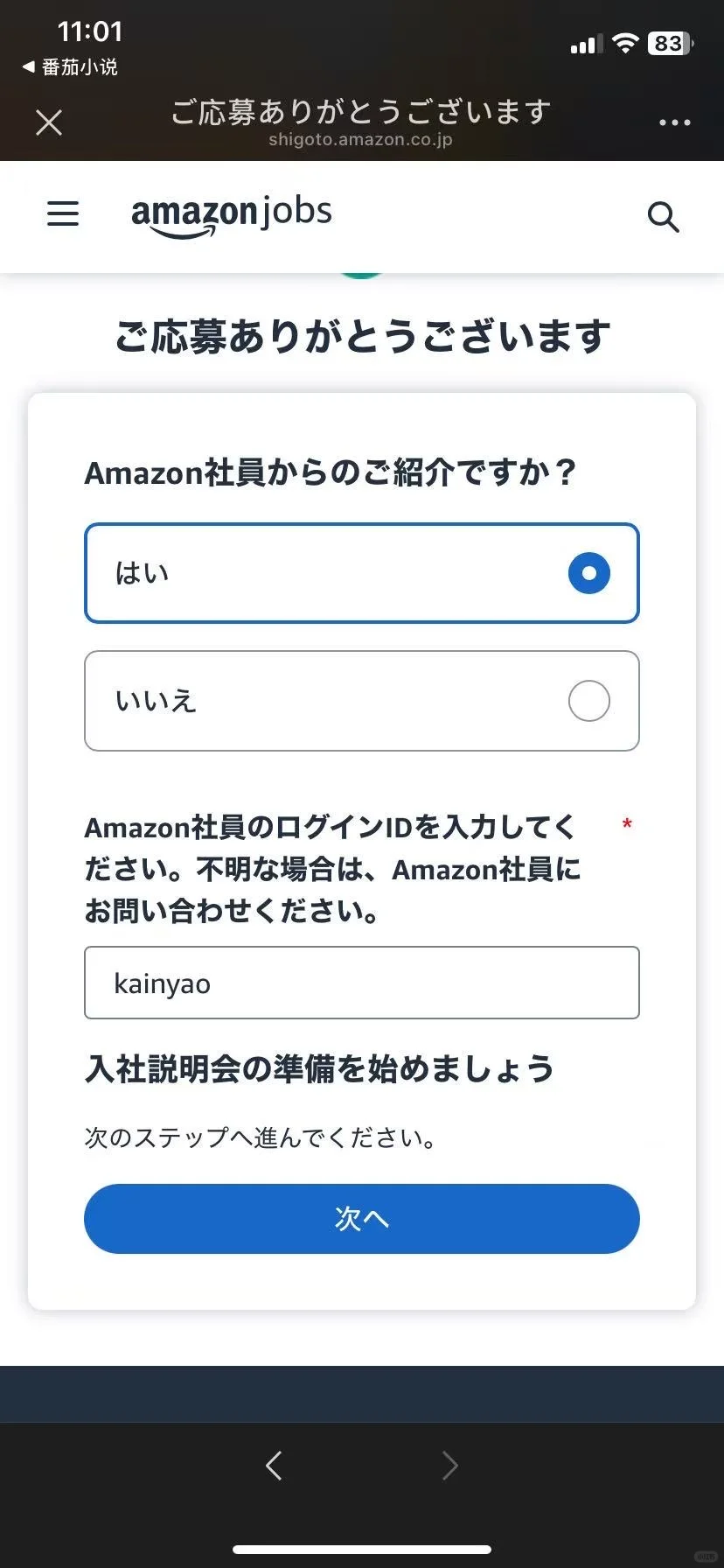The image size is (724, 1568).
Task: Select the いいえ radio option
Action: coord(362,701)
